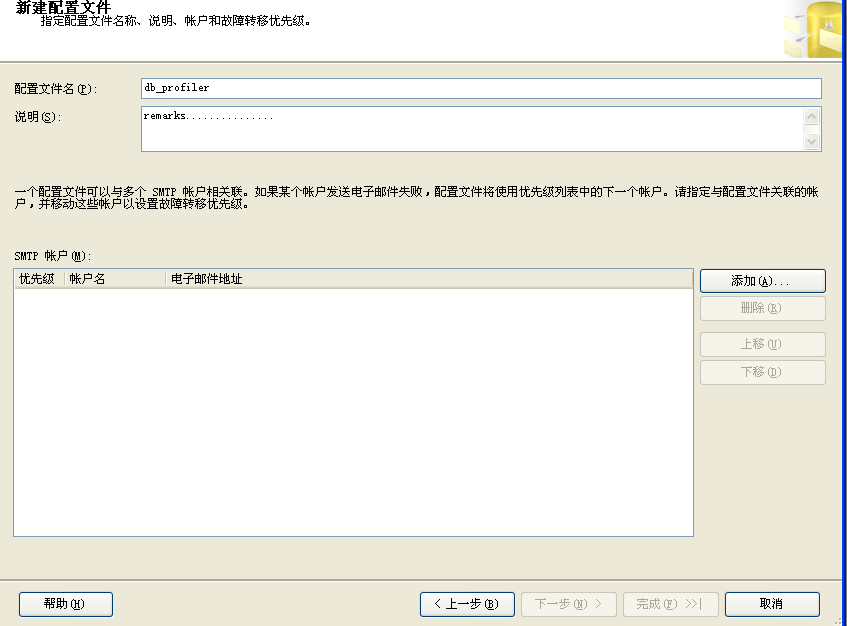
Task: Click the 配置文件名 input field
Action: 480,88
